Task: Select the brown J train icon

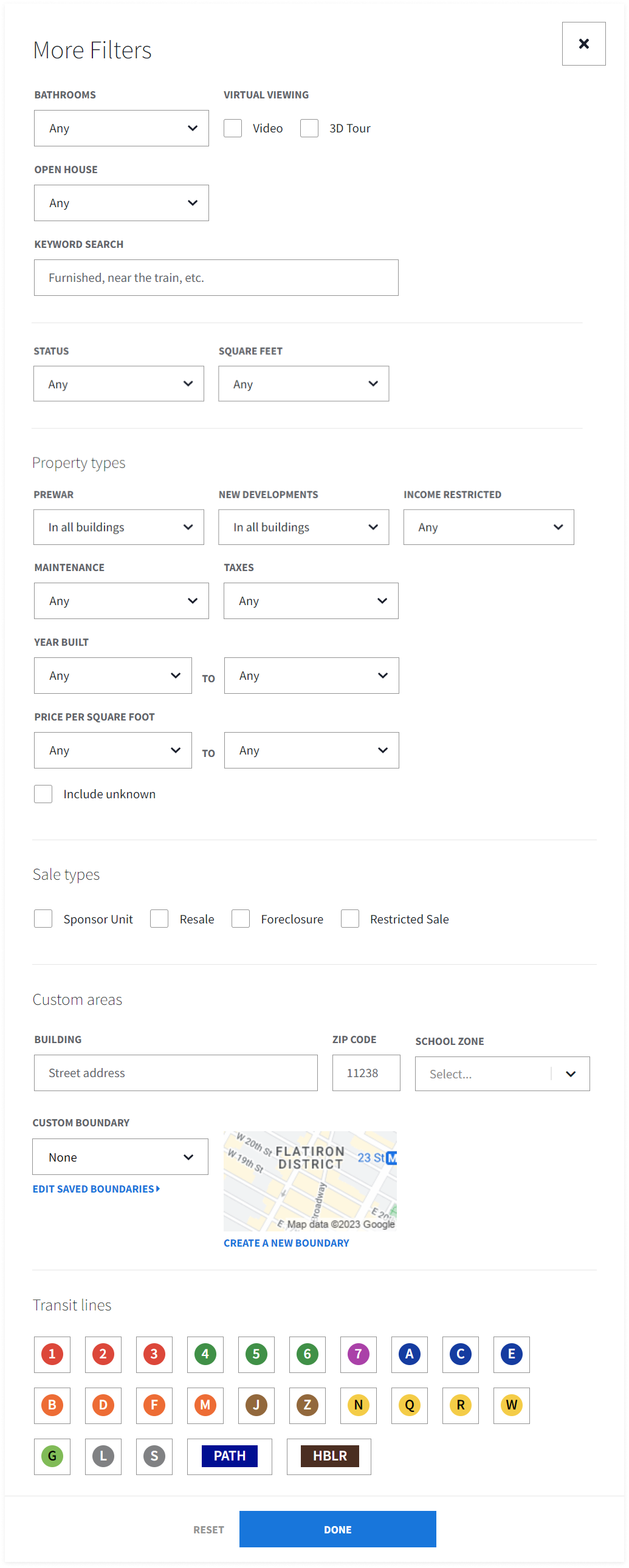Action: point(256,1405)
